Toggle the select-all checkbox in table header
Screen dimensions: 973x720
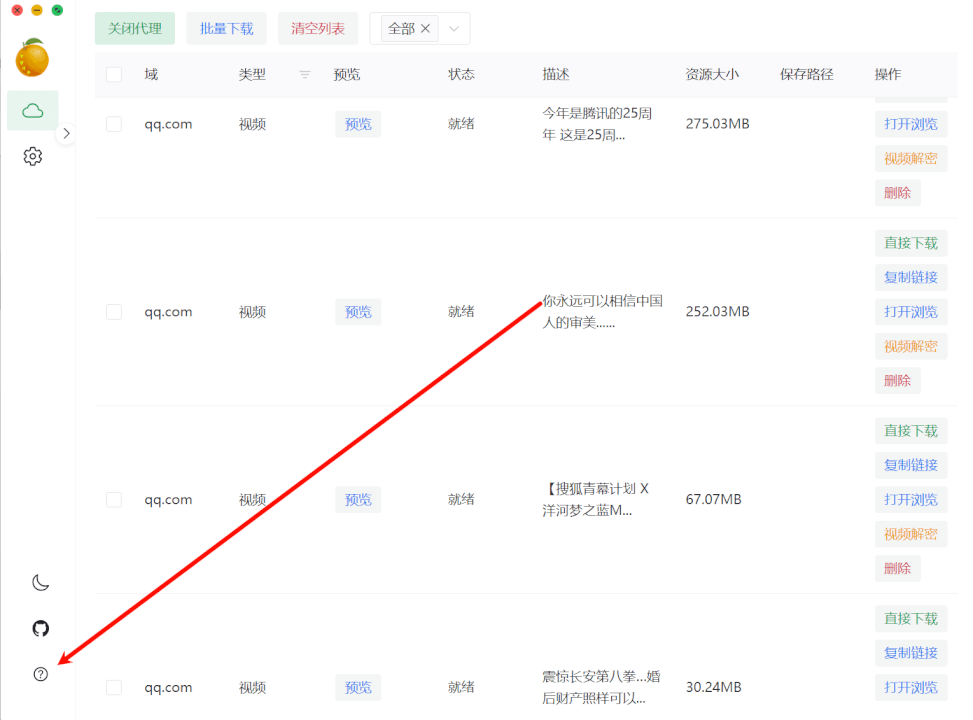pos(114,75)
